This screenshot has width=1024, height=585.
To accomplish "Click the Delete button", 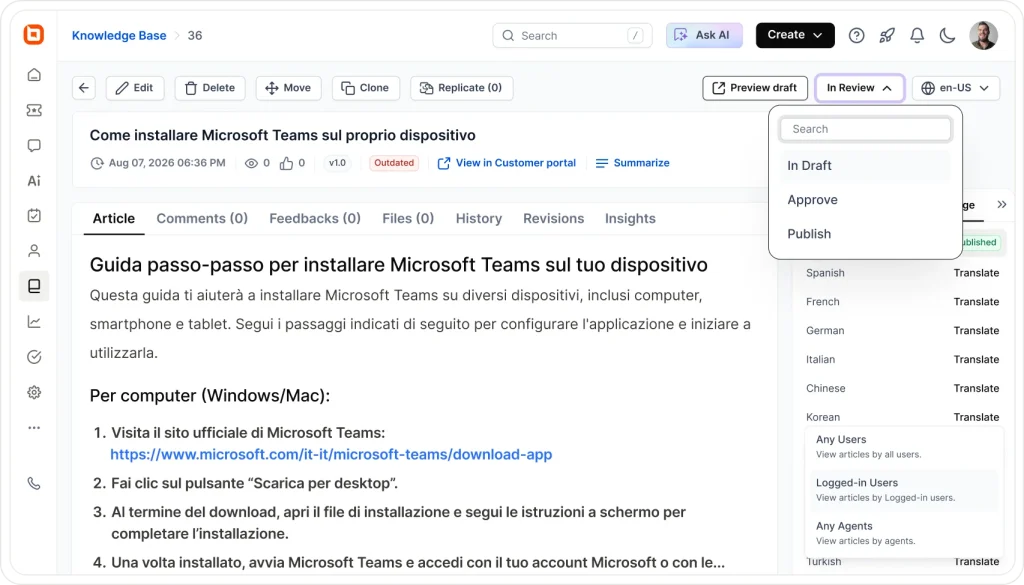I will click(210, 87).
